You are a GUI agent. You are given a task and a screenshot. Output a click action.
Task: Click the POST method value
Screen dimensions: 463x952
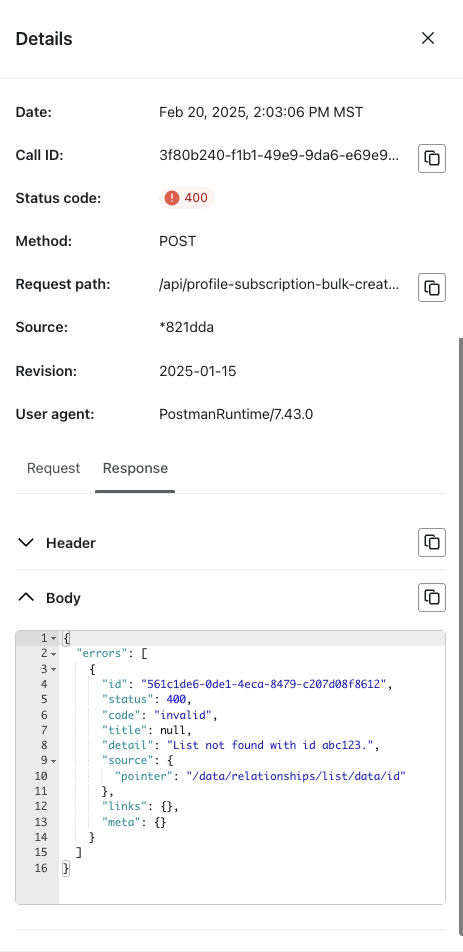tap(177, 241)
